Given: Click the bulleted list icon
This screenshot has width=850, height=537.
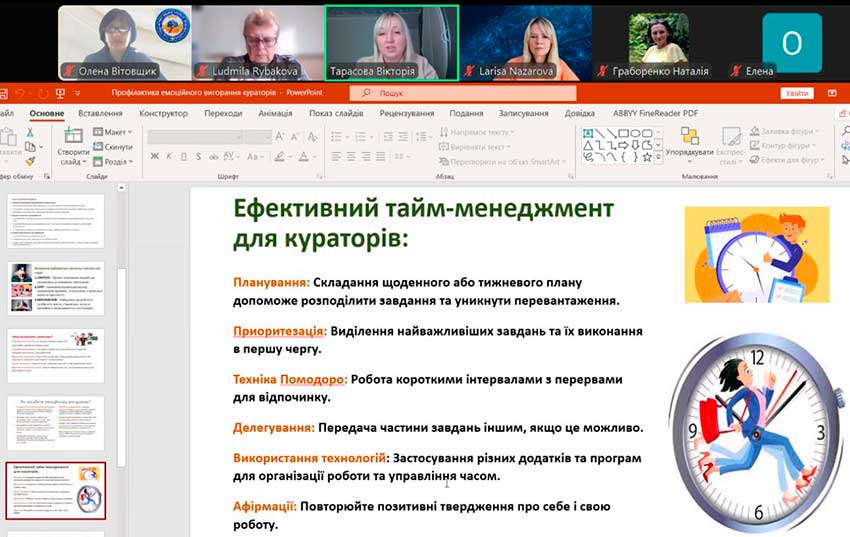Looking at the screenshot, I should coord(337,137).
